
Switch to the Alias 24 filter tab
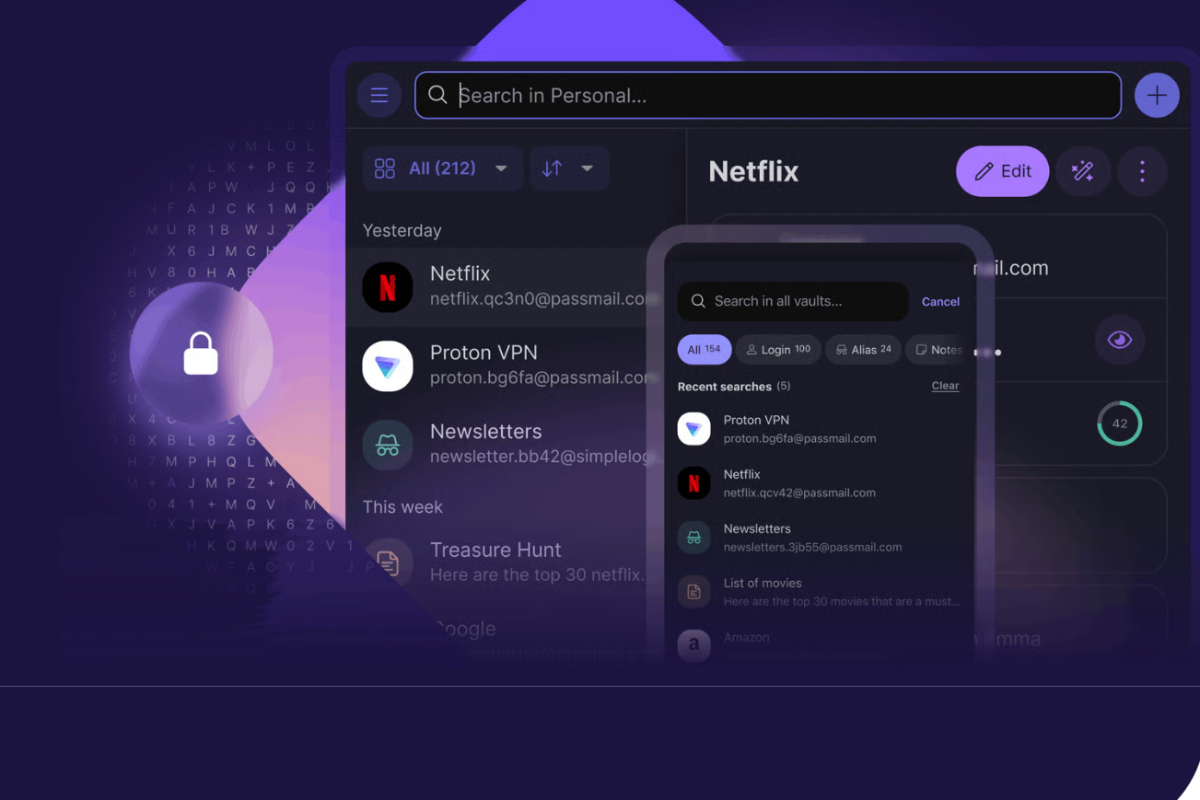863,349
